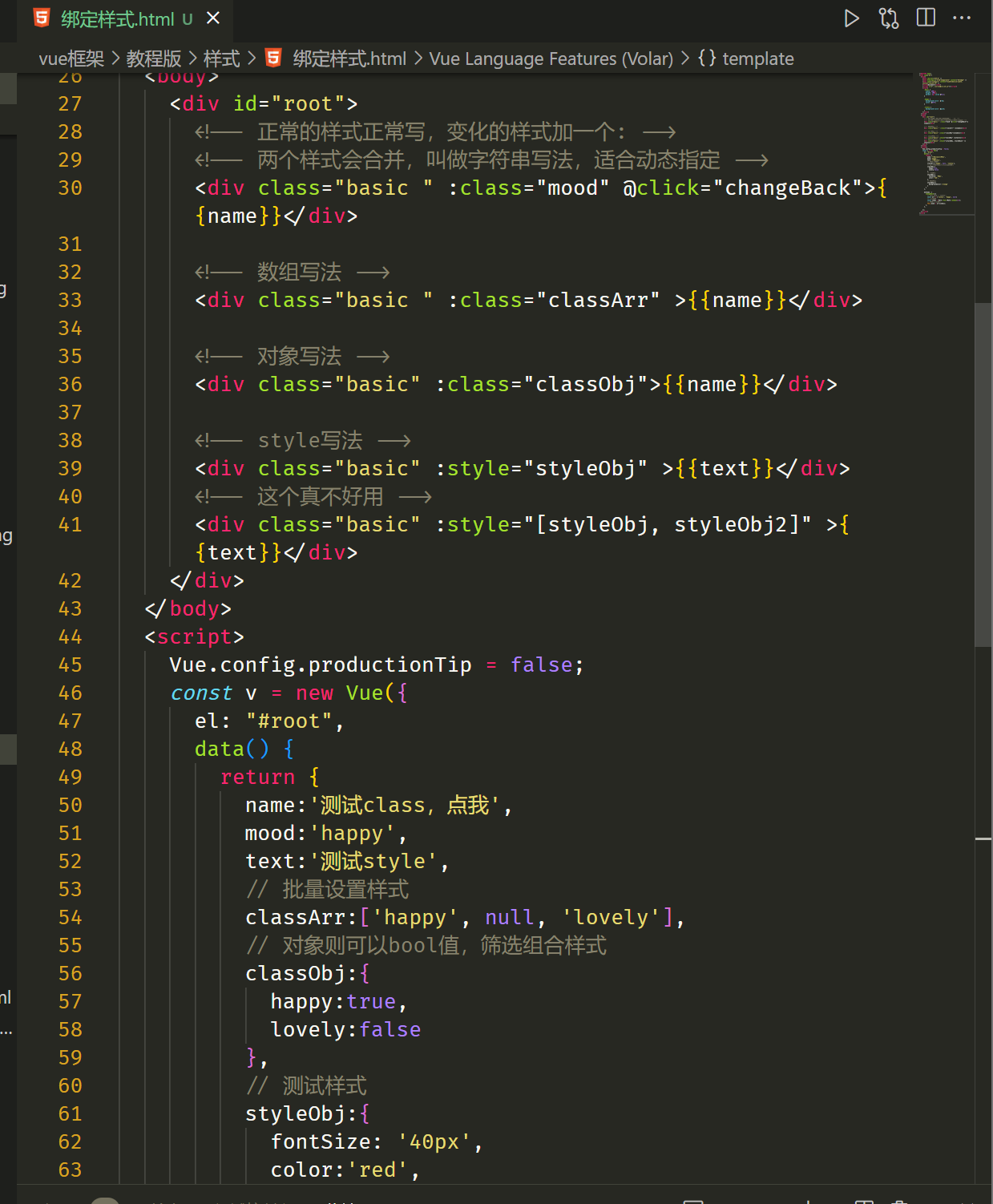
Task: Click color:'red' property
Action: (345, 1170)
